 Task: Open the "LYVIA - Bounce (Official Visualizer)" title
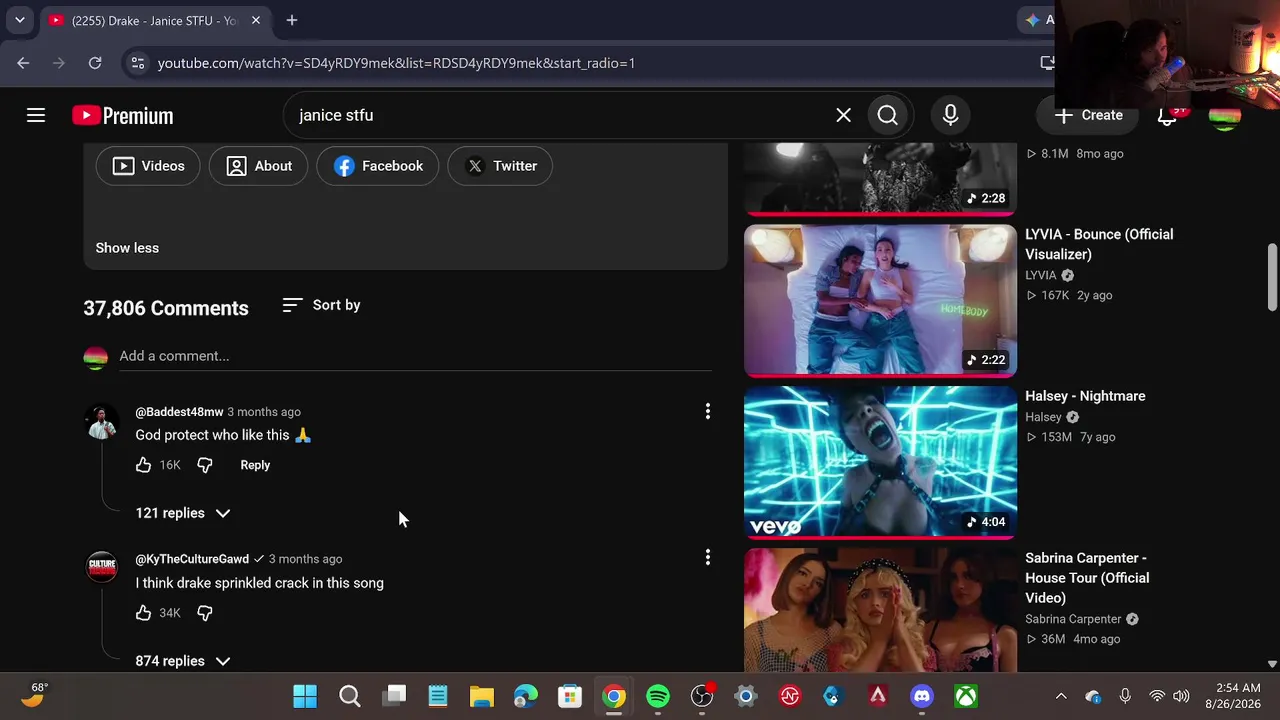(x=1099, y=244)
